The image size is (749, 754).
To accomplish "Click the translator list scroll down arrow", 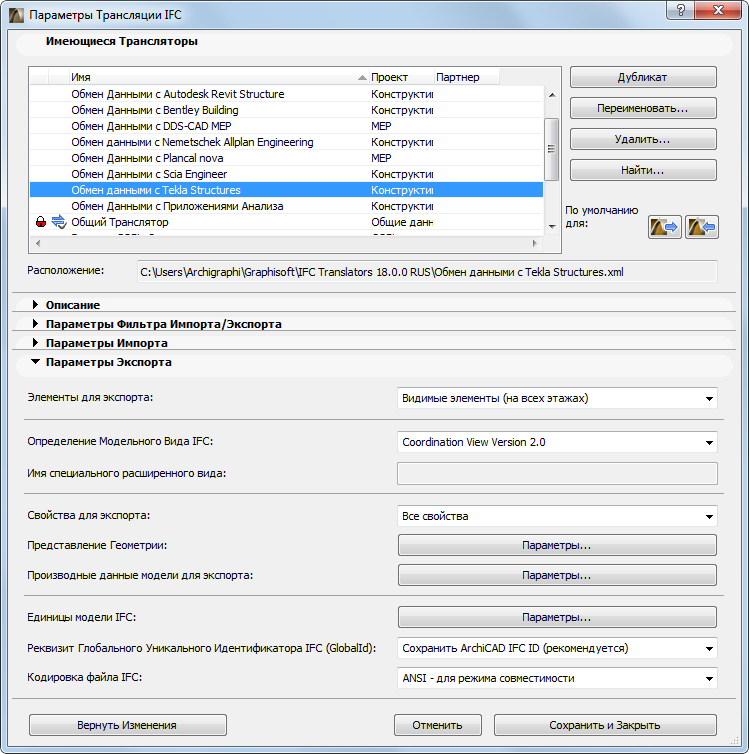I will click(x=552, y=226).
